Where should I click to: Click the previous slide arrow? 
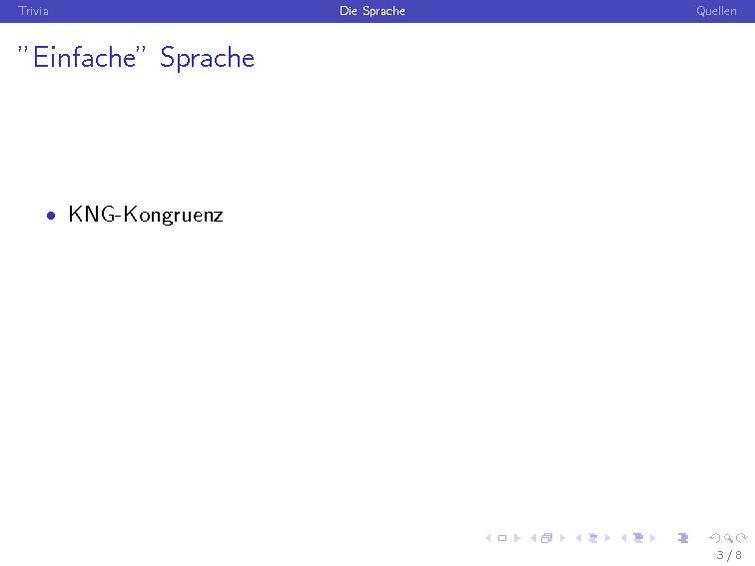pos(488,538)
